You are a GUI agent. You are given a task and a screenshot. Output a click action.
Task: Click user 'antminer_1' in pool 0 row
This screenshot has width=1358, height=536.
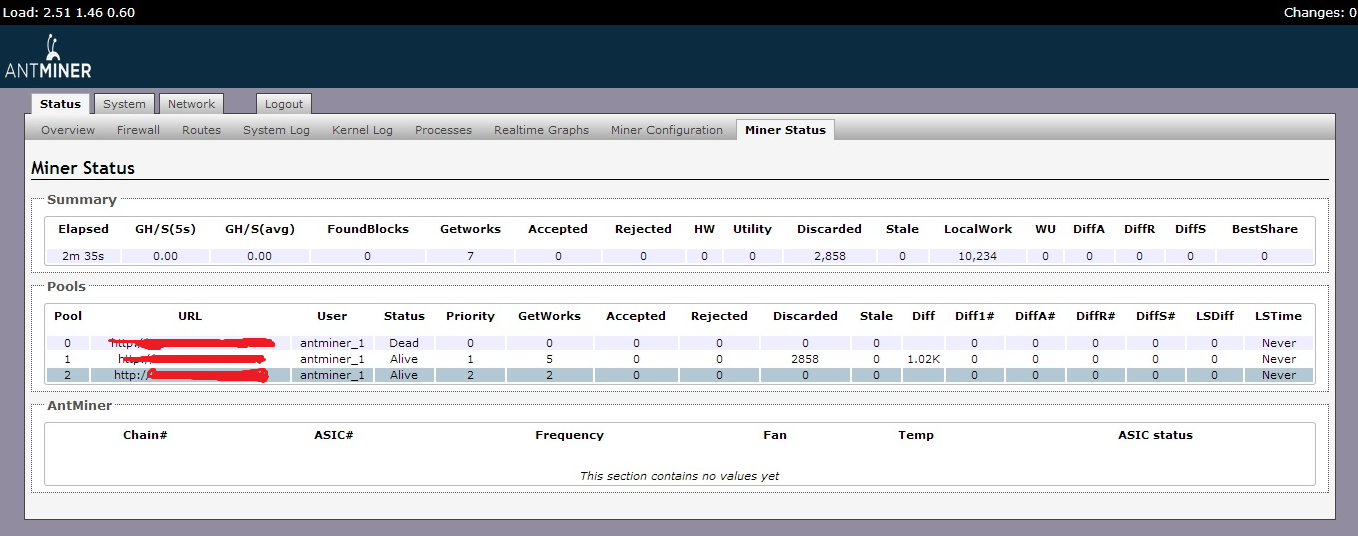332,343
